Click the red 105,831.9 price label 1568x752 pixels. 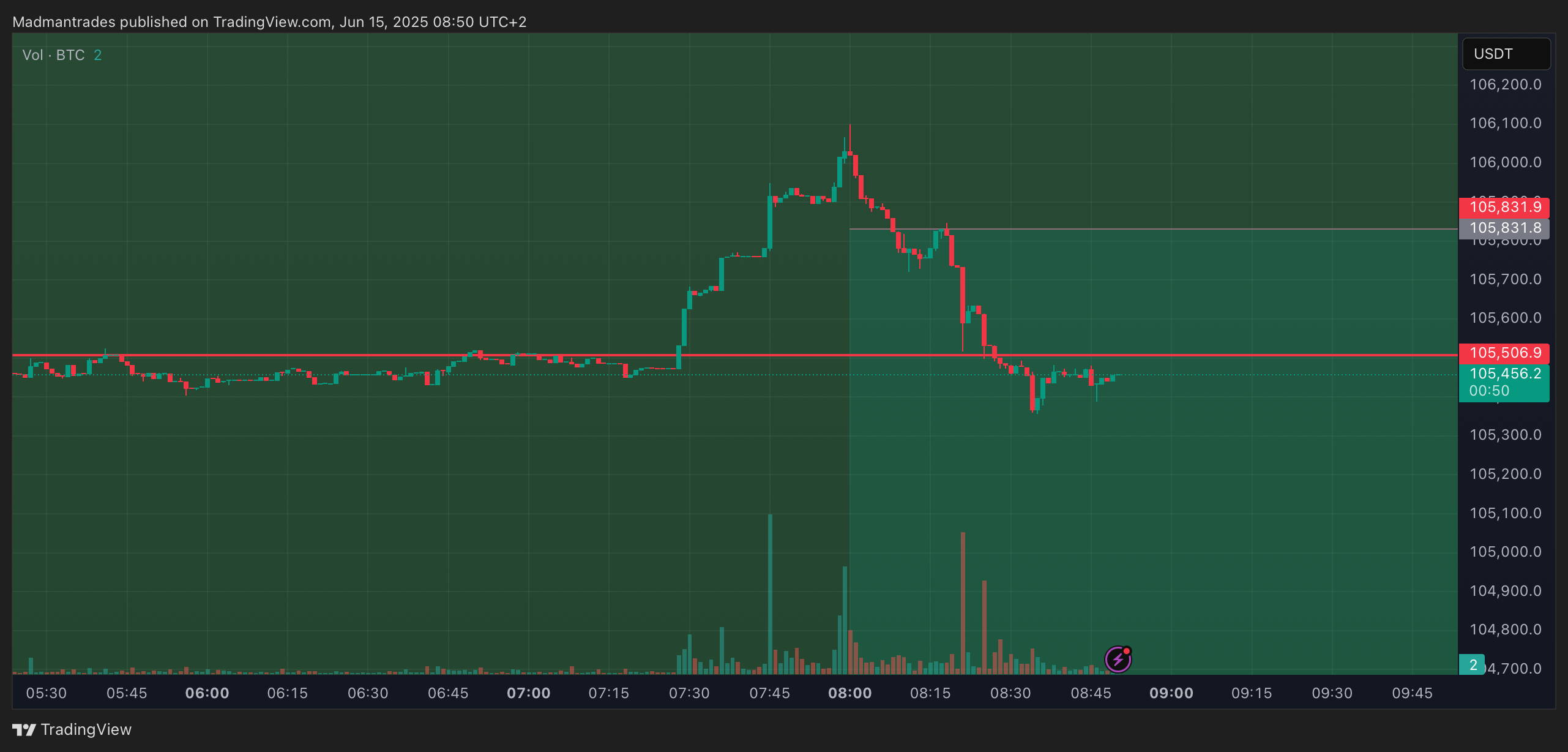coord(1504,207)
